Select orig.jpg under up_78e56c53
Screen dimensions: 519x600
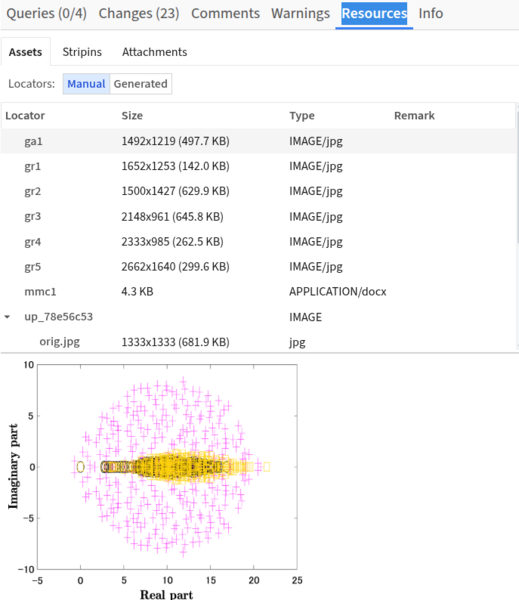coord(258,342)
